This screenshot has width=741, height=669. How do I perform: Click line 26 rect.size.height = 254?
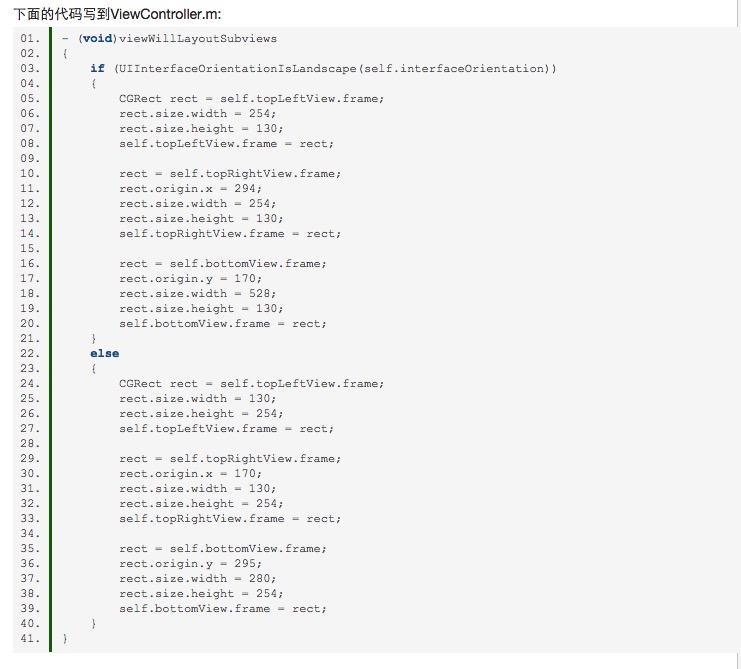click(201, 413)
